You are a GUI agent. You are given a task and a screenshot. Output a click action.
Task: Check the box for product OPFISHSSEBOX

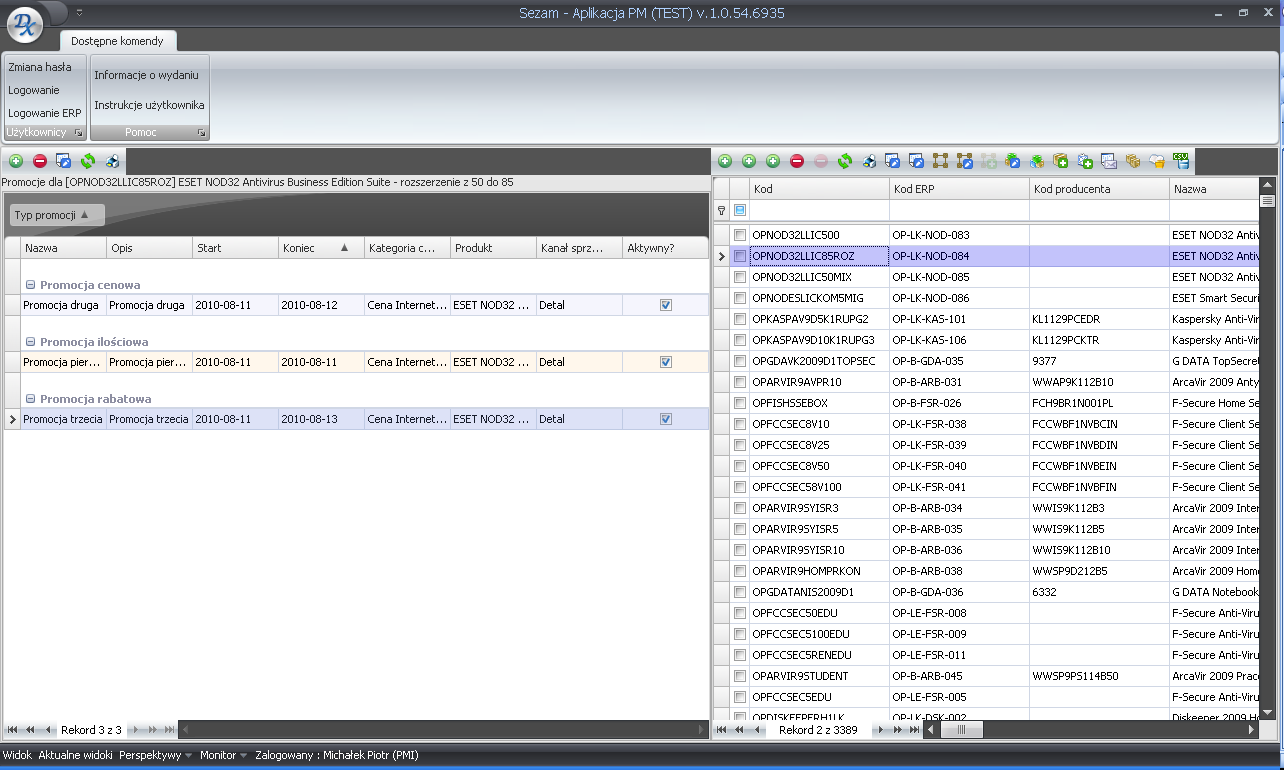740,403
